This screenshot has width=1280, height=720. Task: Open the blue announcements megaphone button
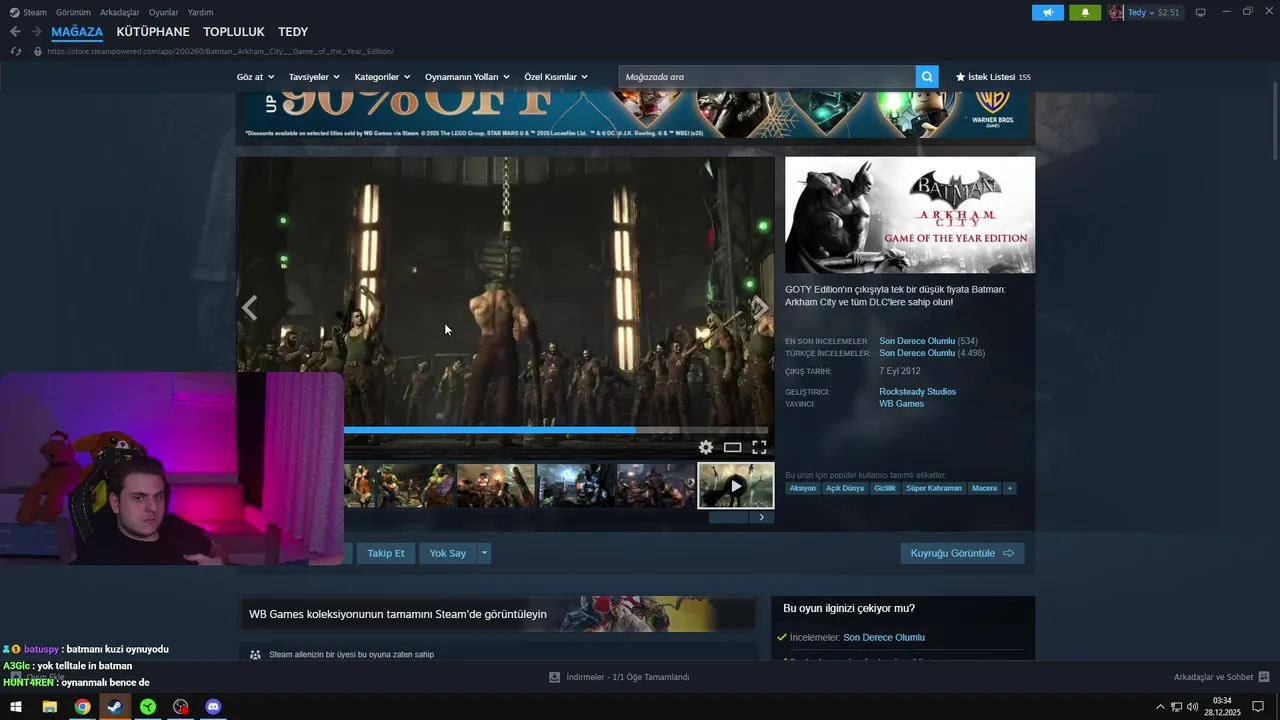click(1048, 12)
